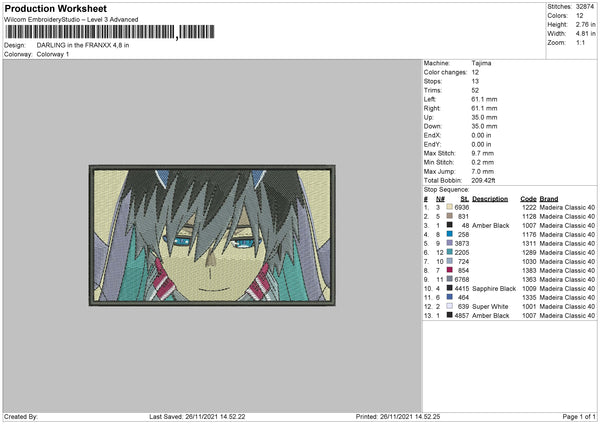Click the N# column header
Screen dimensions: 600x424
440,199
